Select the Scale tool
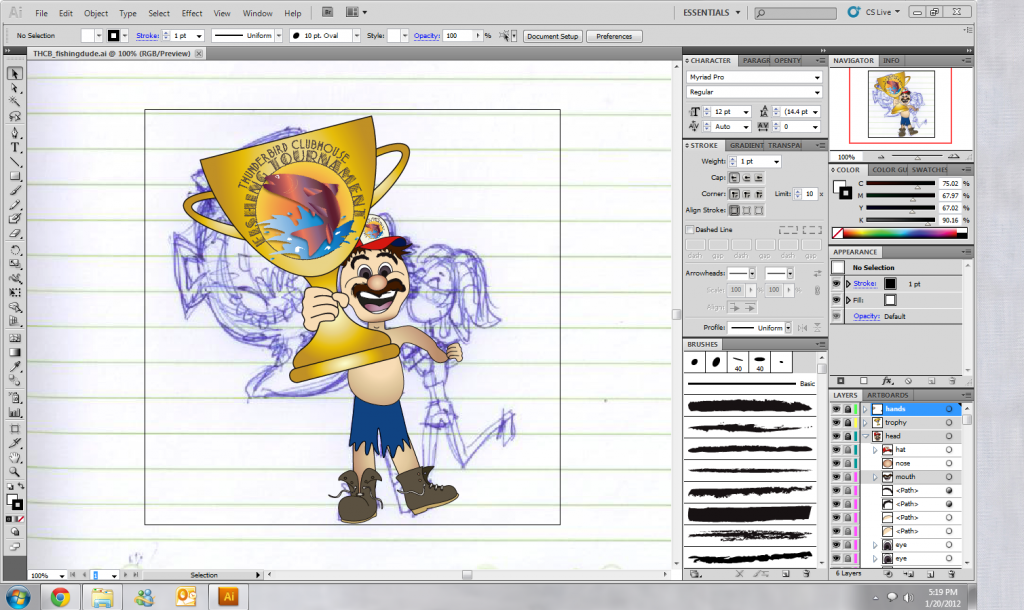The height and width of the screenshot is (610, 1024). coord(14,265)
